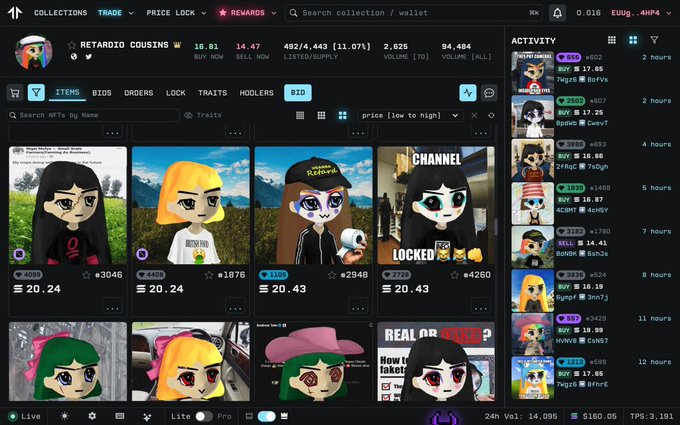Open the more options for #4260
Screen dimensions: 680x425
[481, 306]
